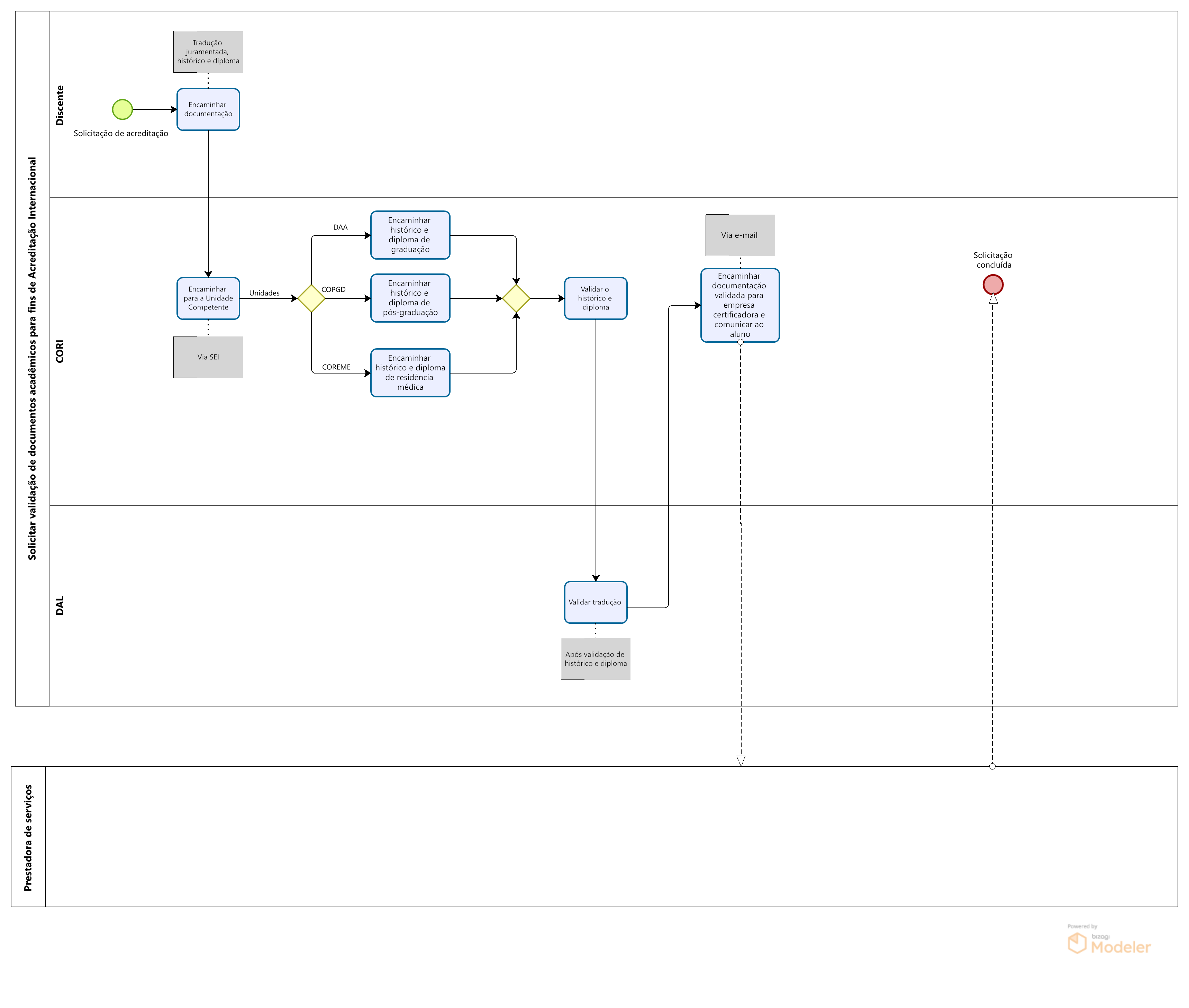Viewport: 1189px width, 1008px height.
Task: Select the residência médica task box
Action: point(410,372)
